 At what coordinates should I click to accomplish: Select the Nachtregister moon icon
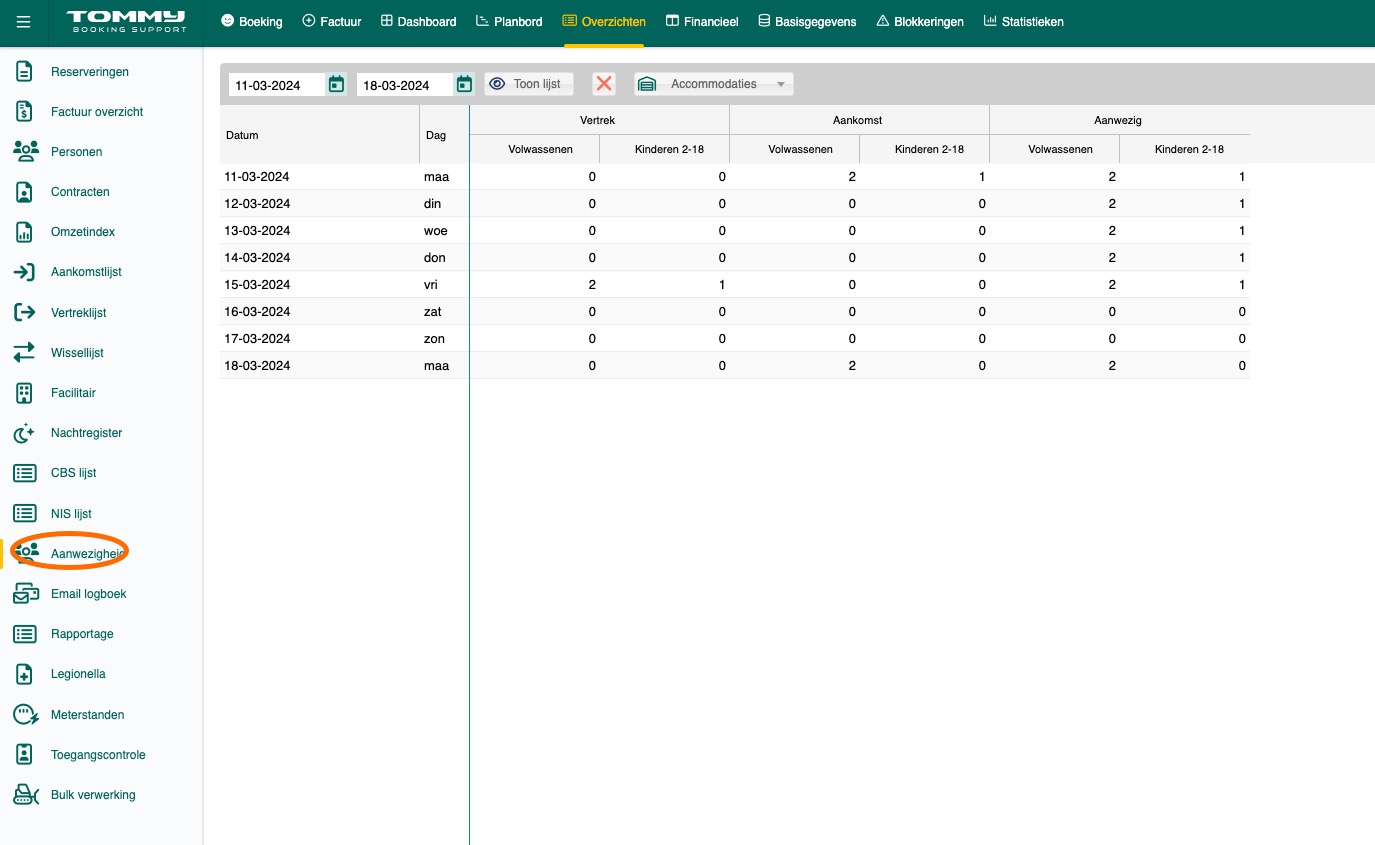click(x=24, y=433)
